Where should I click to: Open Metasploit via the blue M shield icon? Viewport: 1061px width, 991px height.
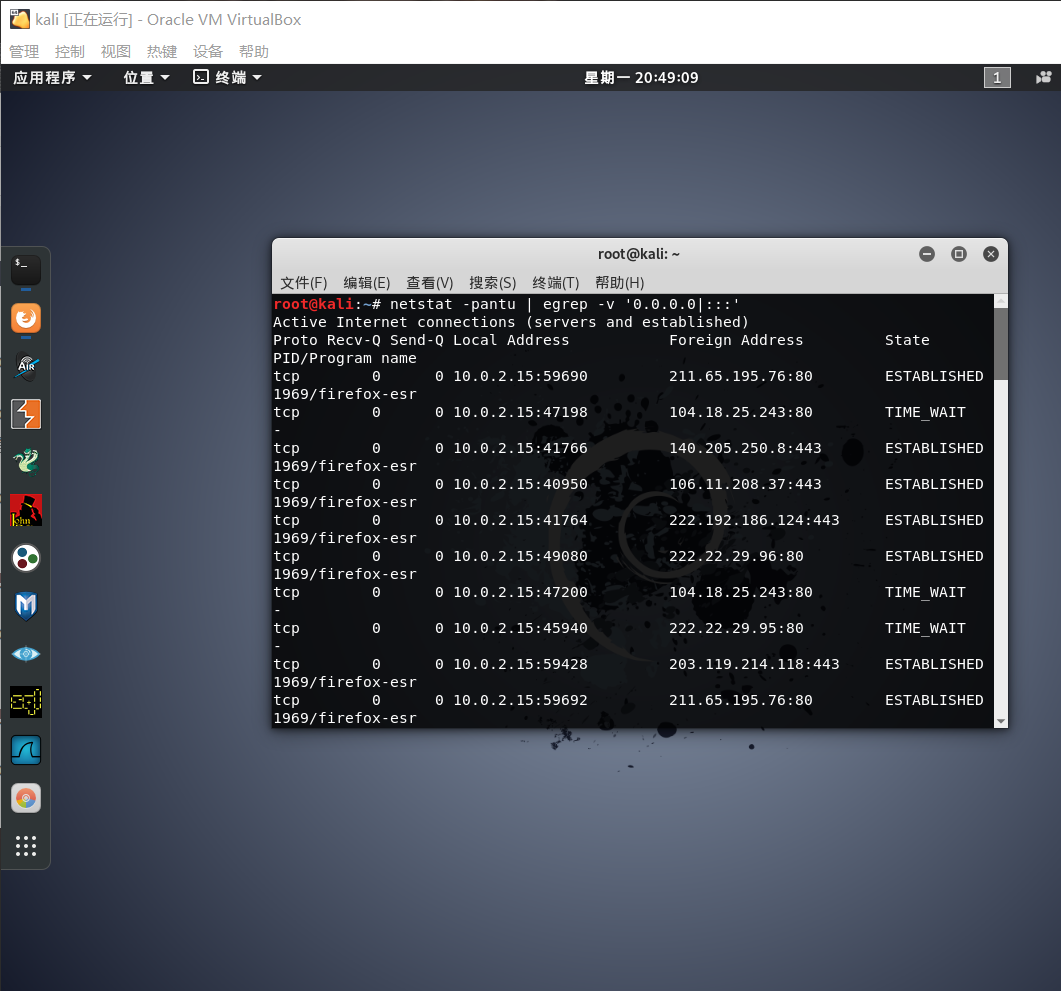pos(25,606)
